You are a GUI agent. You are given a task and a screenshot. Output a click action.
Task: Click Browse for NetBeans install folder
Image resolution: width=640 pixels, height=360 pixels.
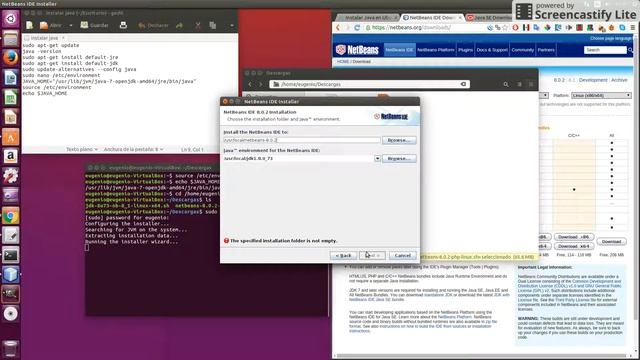(x=399, y=140)
